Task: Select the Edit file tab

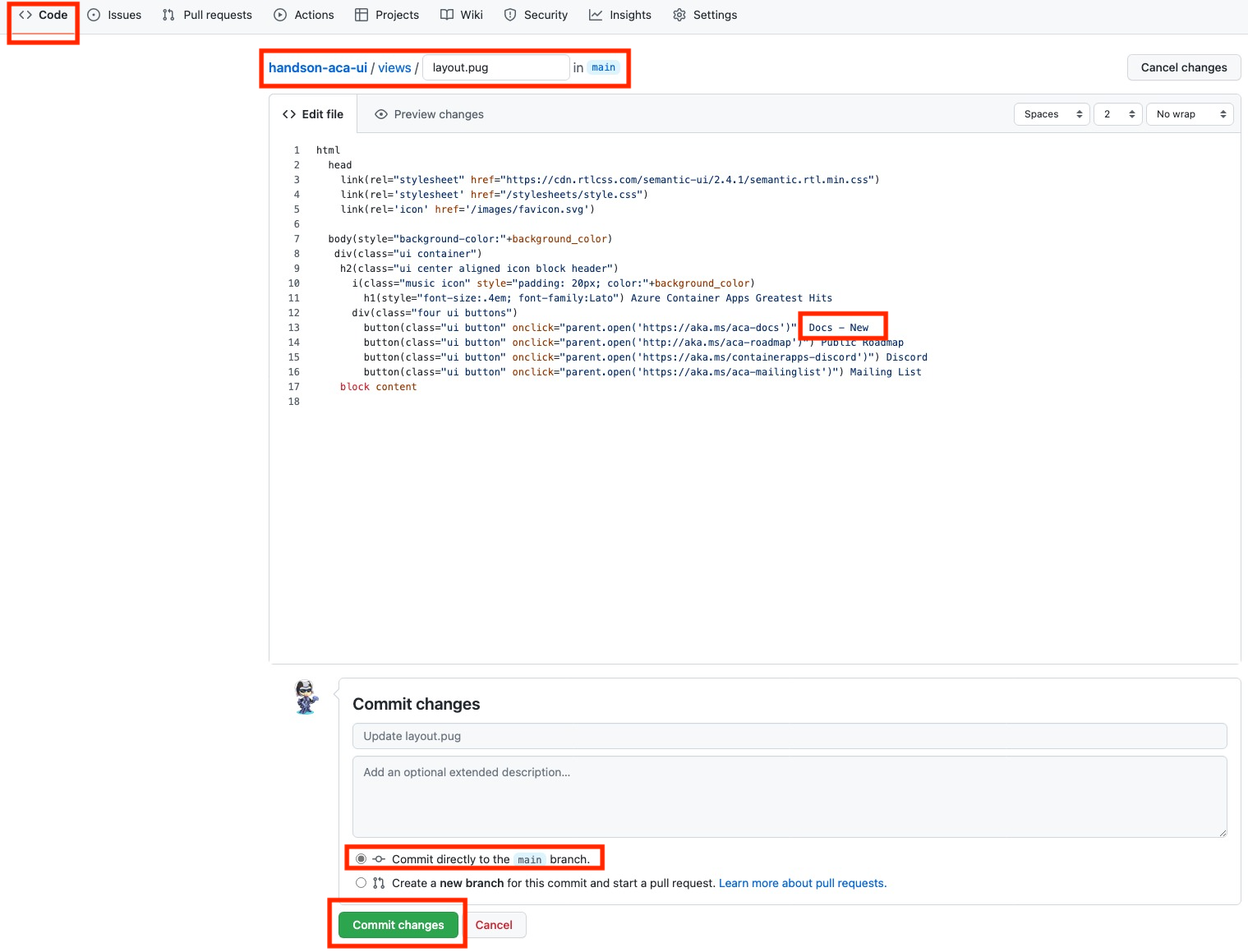Action: (313, 114)
